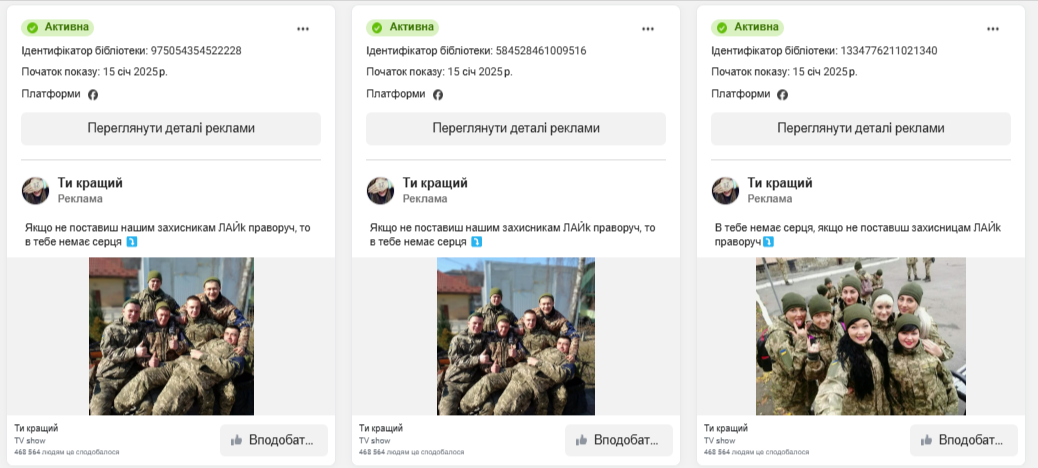
Task: Click ad caption text on ad 975054354522228
Action: click(167, 235)
